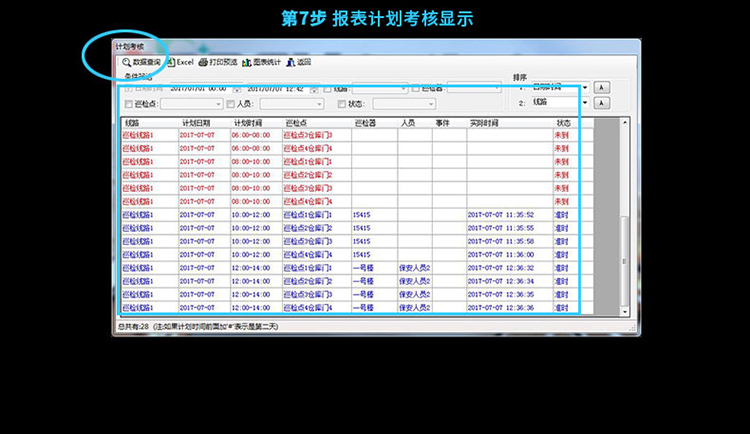The image size is (750, 434).
Task: Open the 状态 dropdown list
Action: (x=431, y=103)
